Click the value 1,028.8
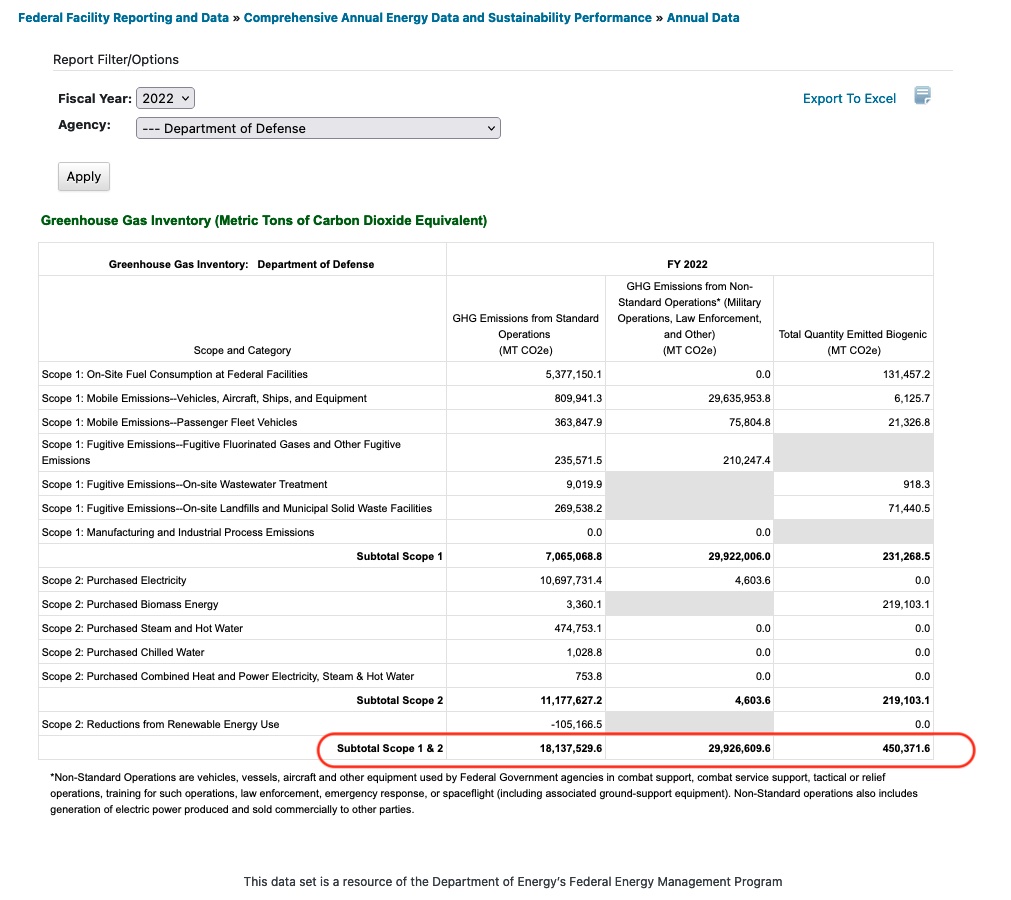Screen dimensions: 1011x900 click(584, 652)
